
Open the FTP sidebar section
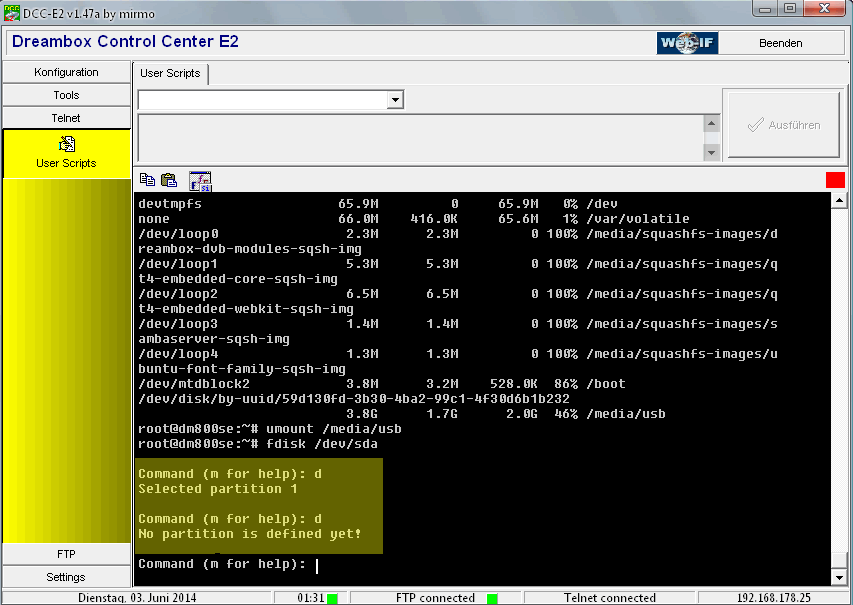coord(66,554)
